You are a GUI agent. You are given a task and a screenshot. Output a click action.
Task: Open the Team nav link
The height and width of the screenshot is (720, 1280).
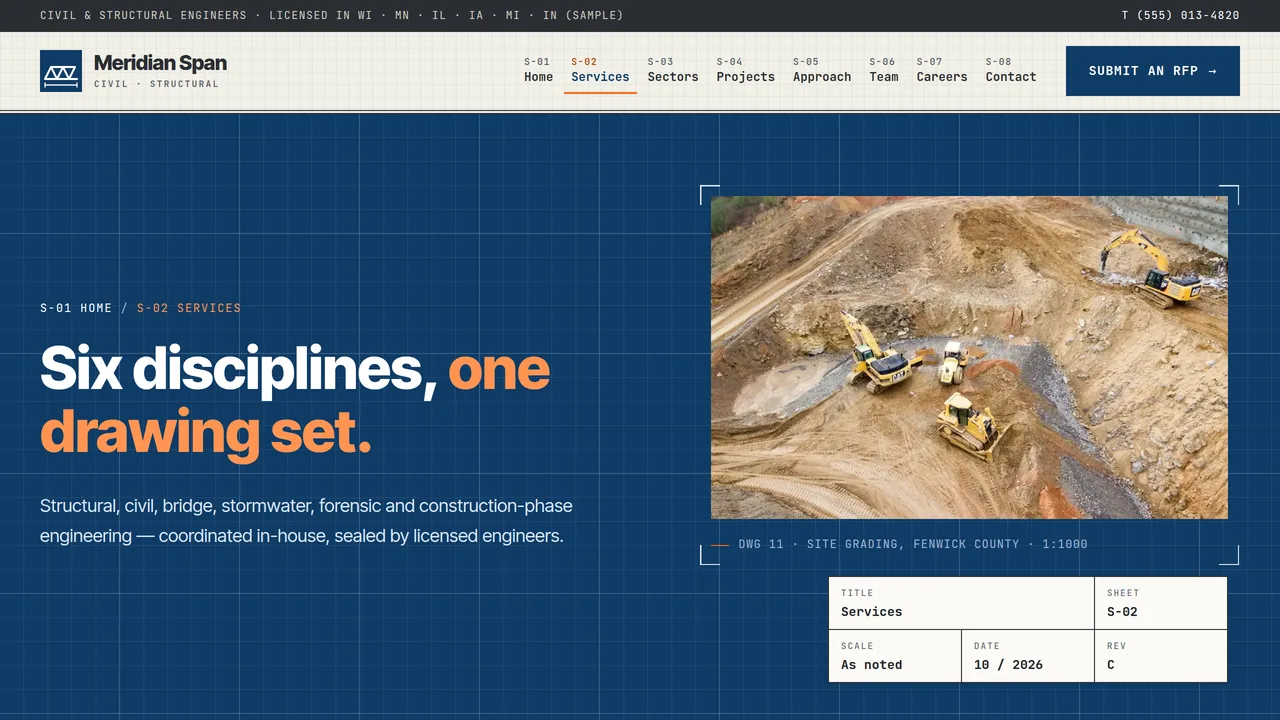point(884,70)
